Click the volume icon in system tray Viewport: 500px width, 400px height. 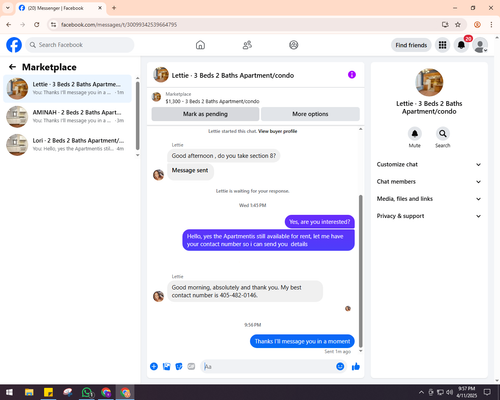click(x=450, y=392)
